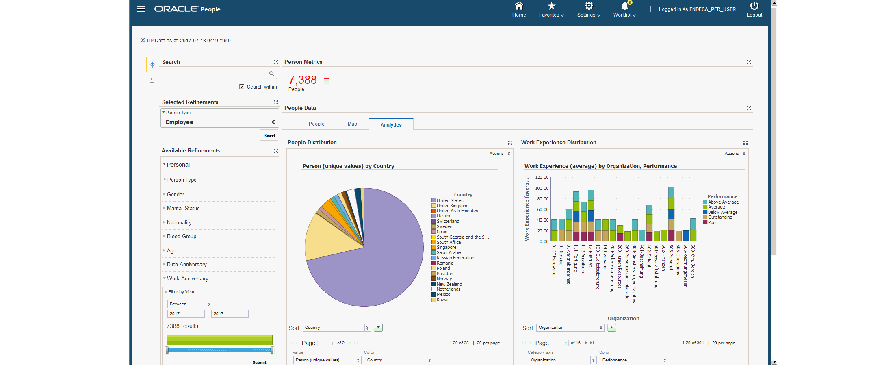This screenshot has height=365, width=887.
Task: Open People Distribution panel layout options
Action: tap(510, 143)
